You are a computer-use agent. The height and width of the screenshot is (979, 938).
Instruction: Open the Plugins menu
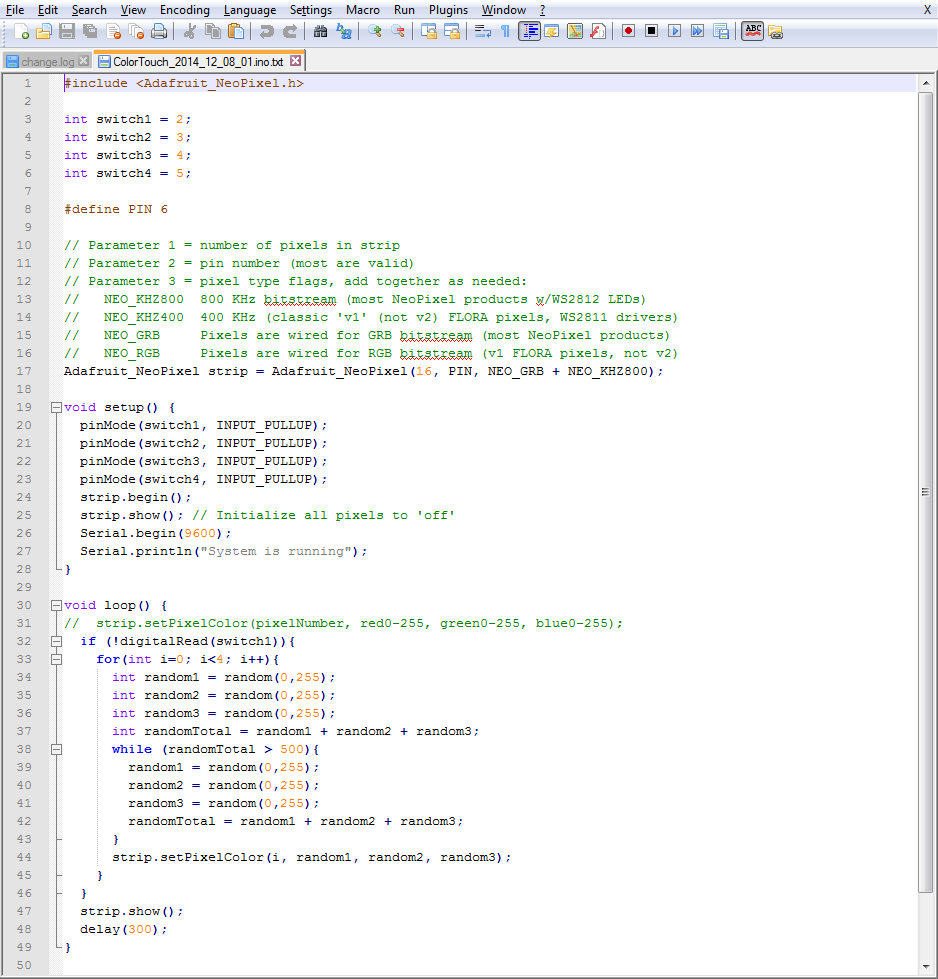pyautogui.click(x=448, y=10)
